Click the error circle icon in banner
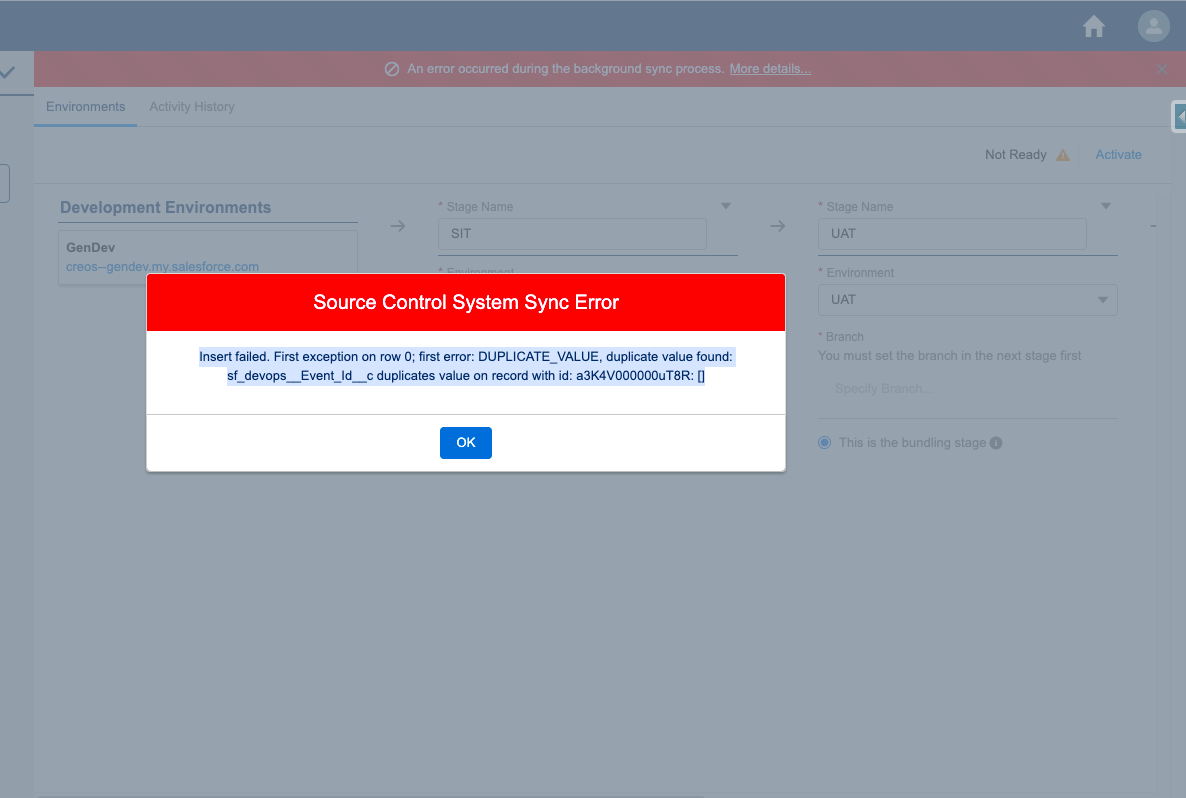The width and height of the screenshot is (1186, 798). tap(392, 69)
